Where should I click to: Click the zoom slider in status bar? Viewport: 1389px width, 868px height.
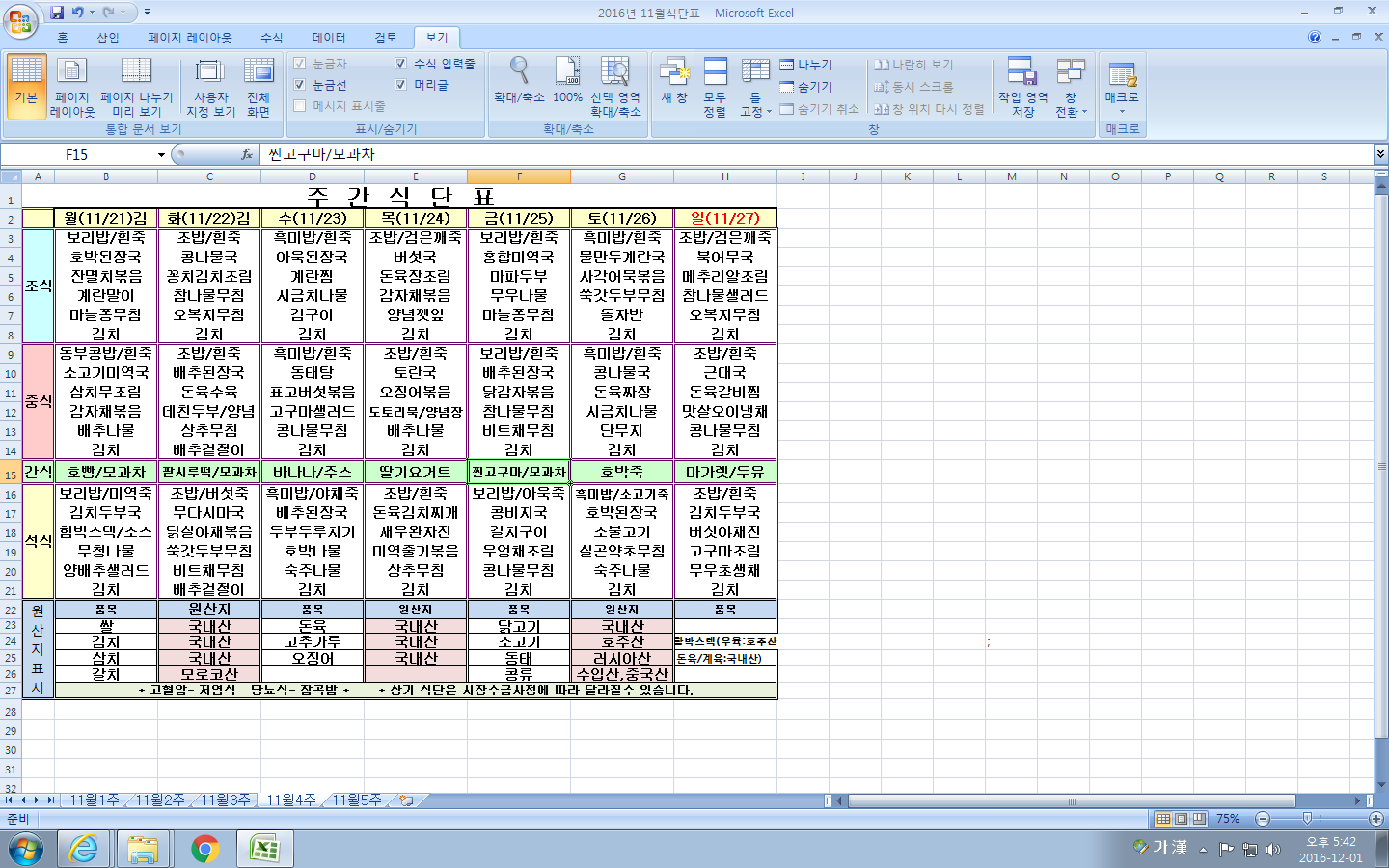pos(1307,819)
